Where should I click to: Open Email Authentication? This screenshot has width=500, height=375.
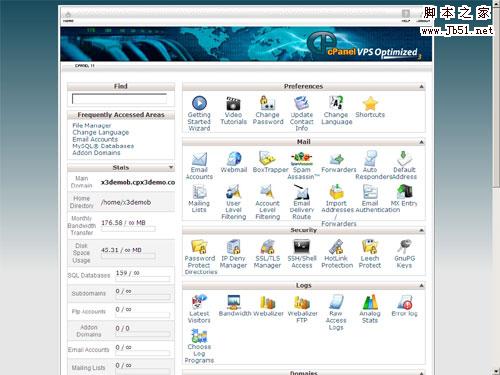click(x=370, y=192)
